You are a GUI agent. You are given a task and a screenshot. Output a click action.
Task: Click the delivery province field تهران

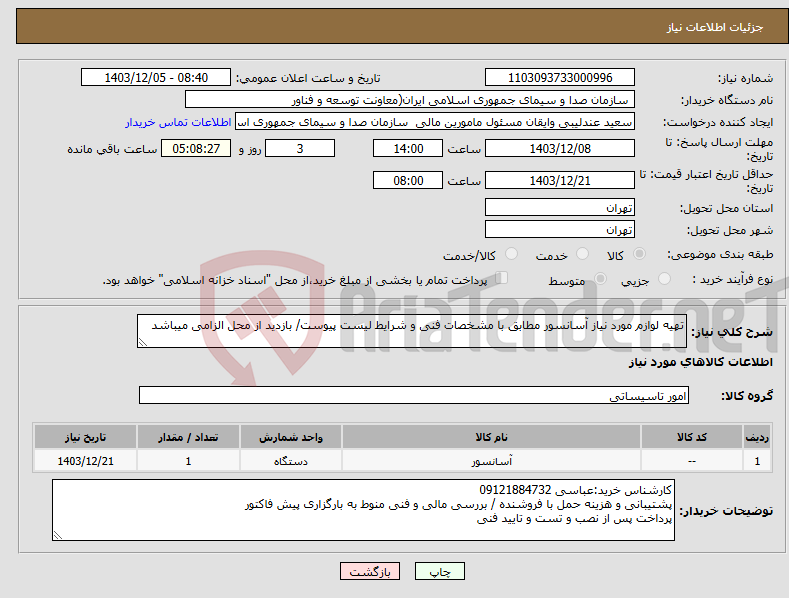(560, 207)
